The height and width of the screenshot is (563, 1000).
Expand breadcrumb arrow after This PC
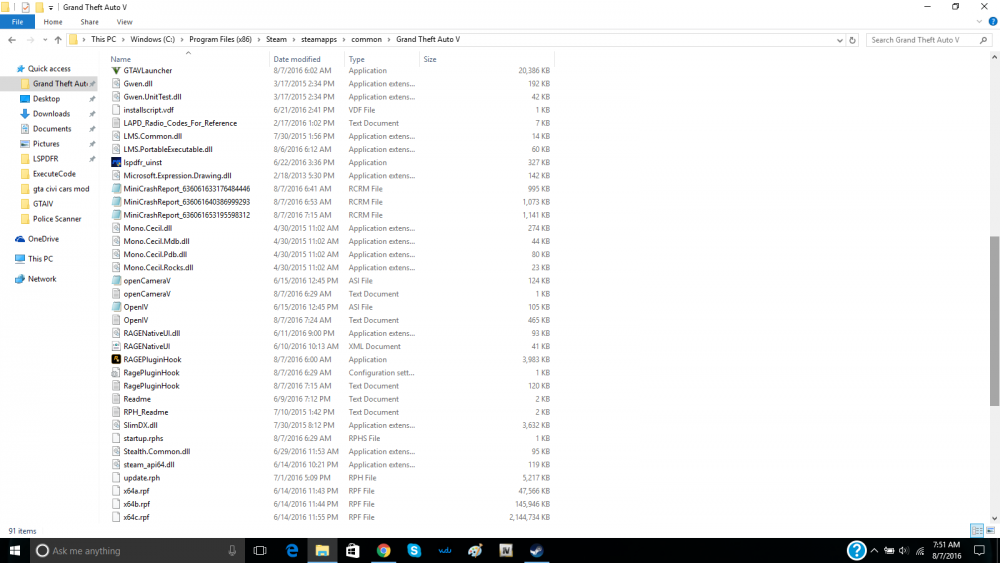coord(123,40)
